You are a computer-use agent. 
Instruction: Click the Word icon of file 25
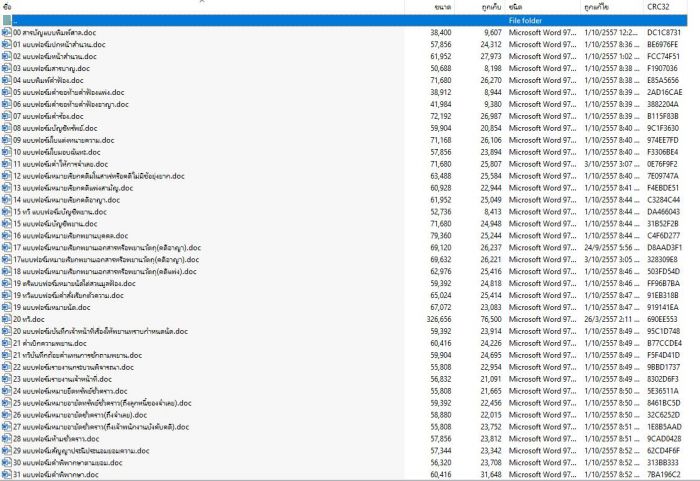(x=7, y=403)
